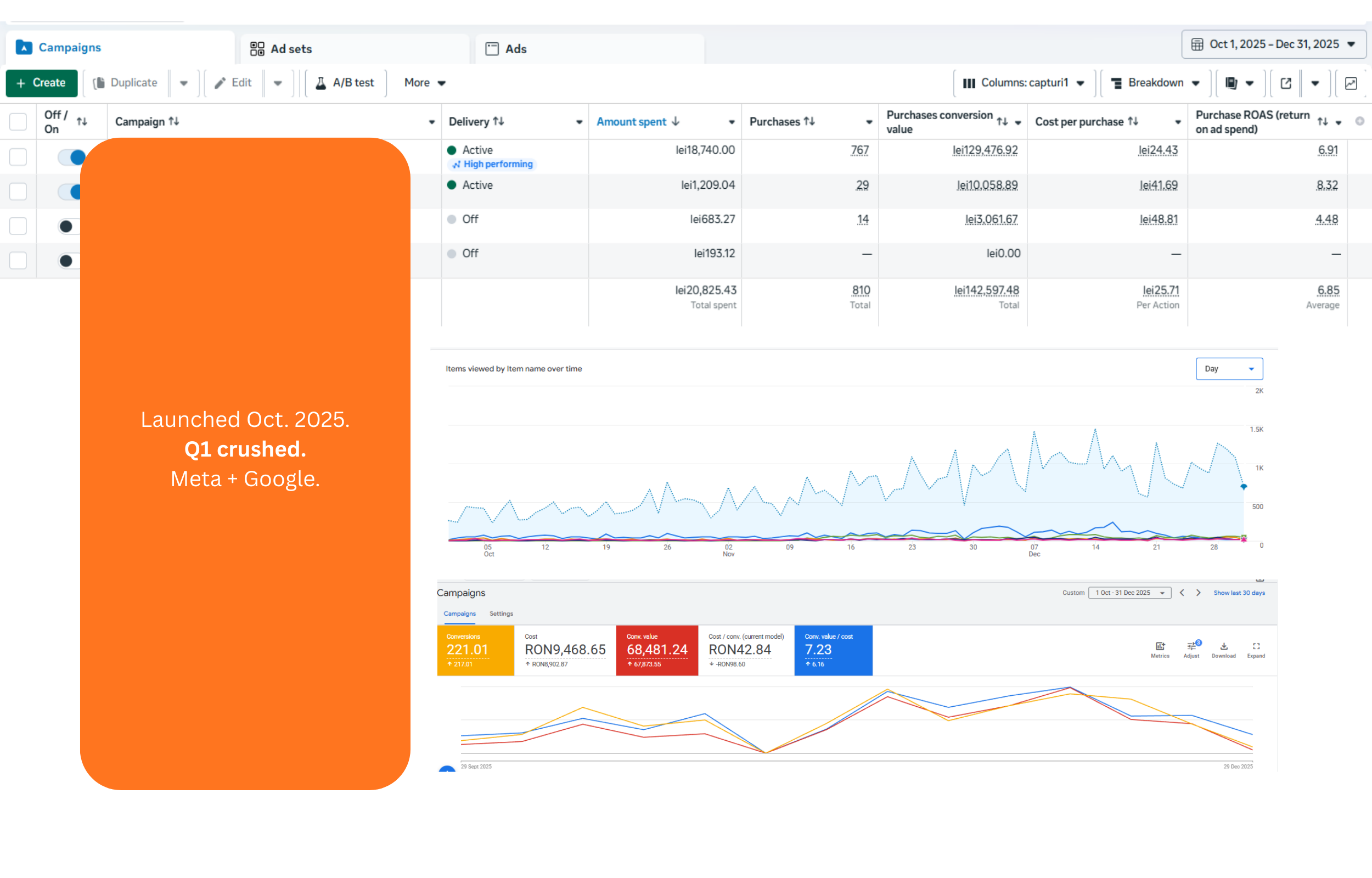Viewport: 1372px width, 878px height.
Task: Turn on the third campaign's Off toggle
Action: pos(68,226)
